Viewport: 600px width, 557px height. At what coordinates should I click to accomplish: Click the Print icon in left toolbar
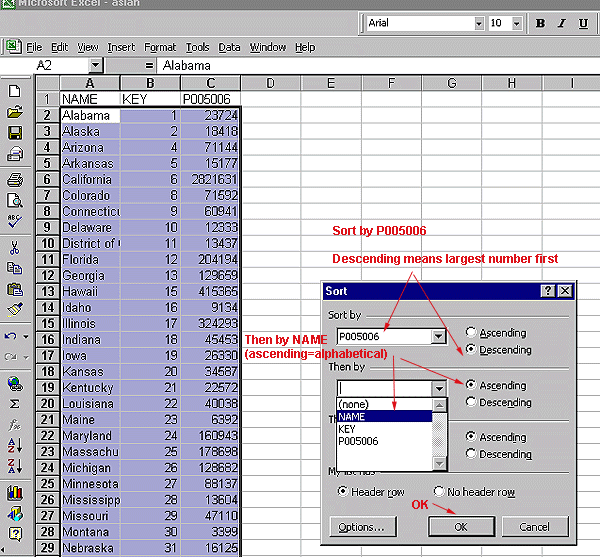pyautogui.click(x=14, y=180)
